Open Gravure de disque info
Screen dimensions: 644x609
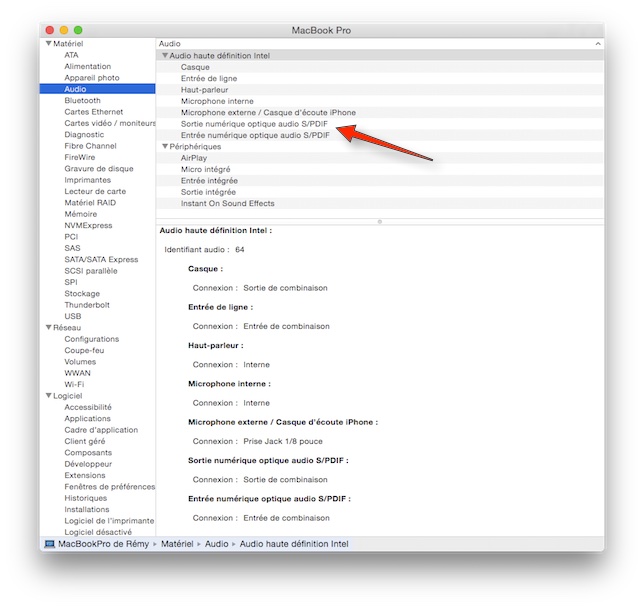tap(99, 169)
